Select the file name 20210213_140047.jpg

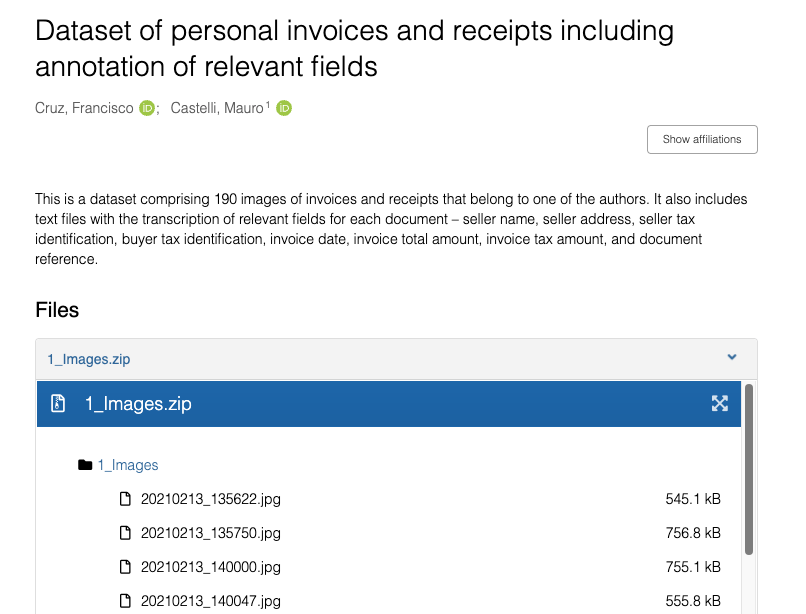pyautogui.click(x=211, y=601)
